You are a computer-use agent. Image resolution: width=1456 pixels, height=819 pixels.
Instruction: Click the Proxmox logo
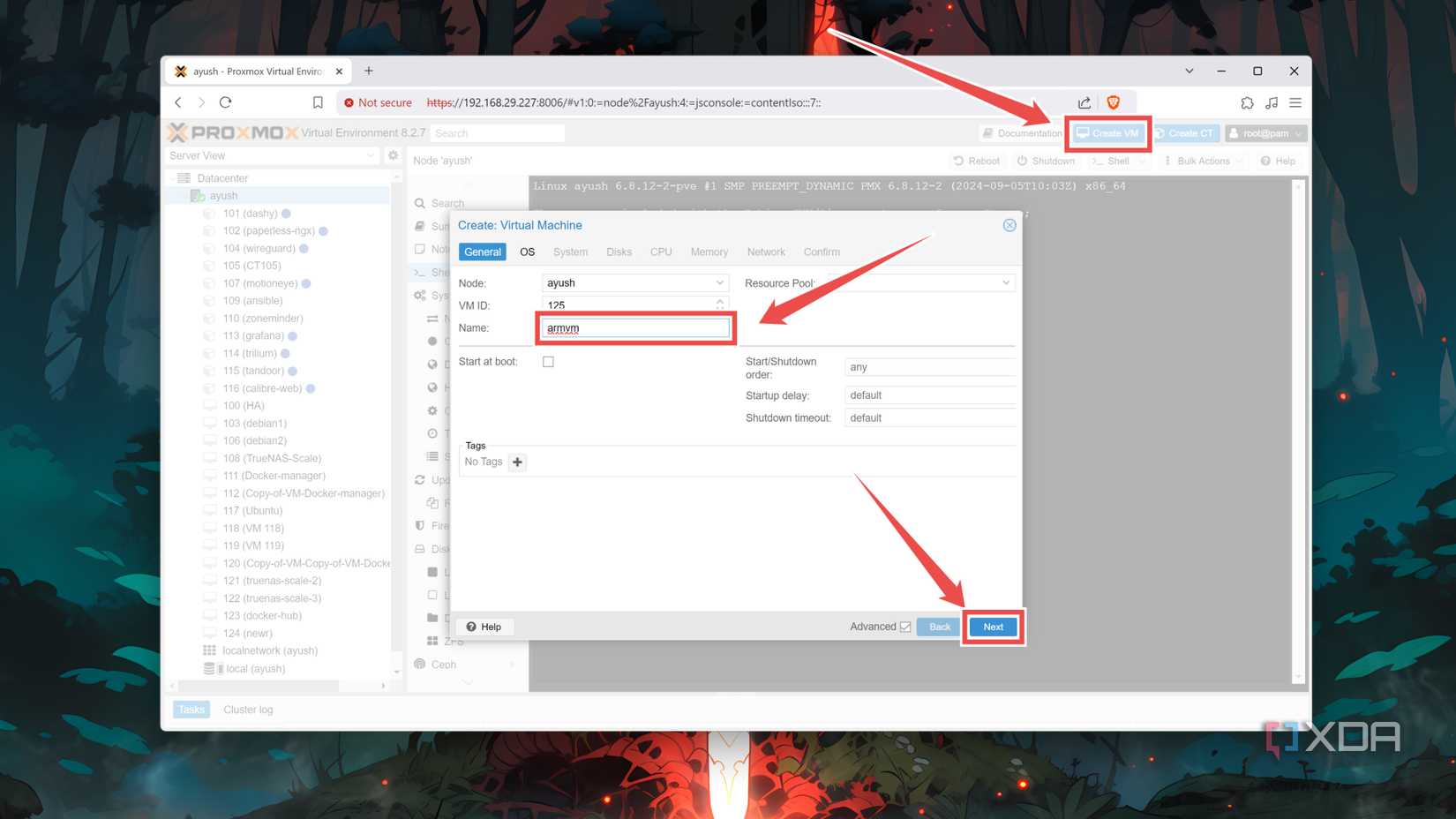[x=233, y=132]
